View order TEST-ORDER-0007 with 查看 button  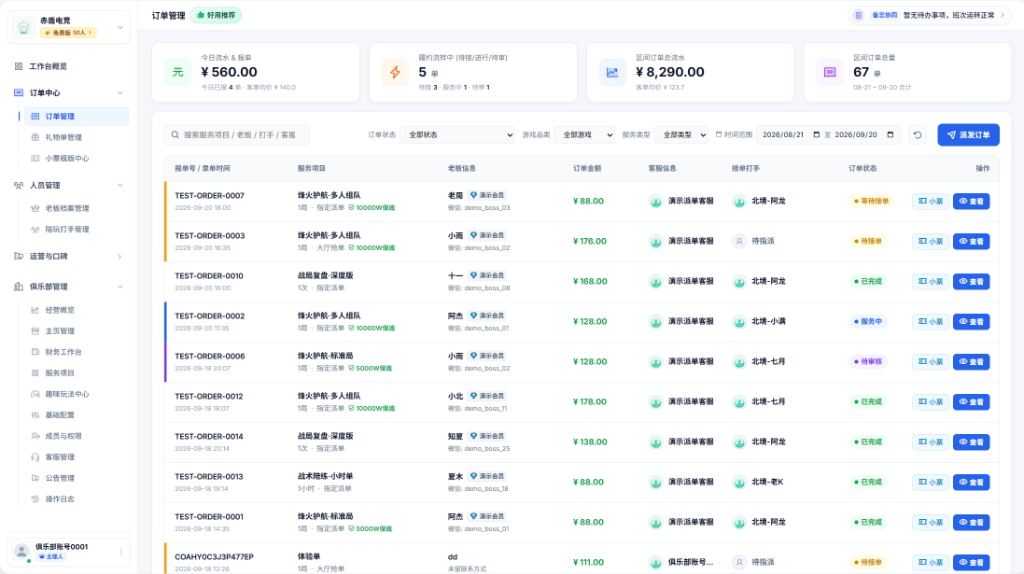pyautogui.click(x=971, y=201)
